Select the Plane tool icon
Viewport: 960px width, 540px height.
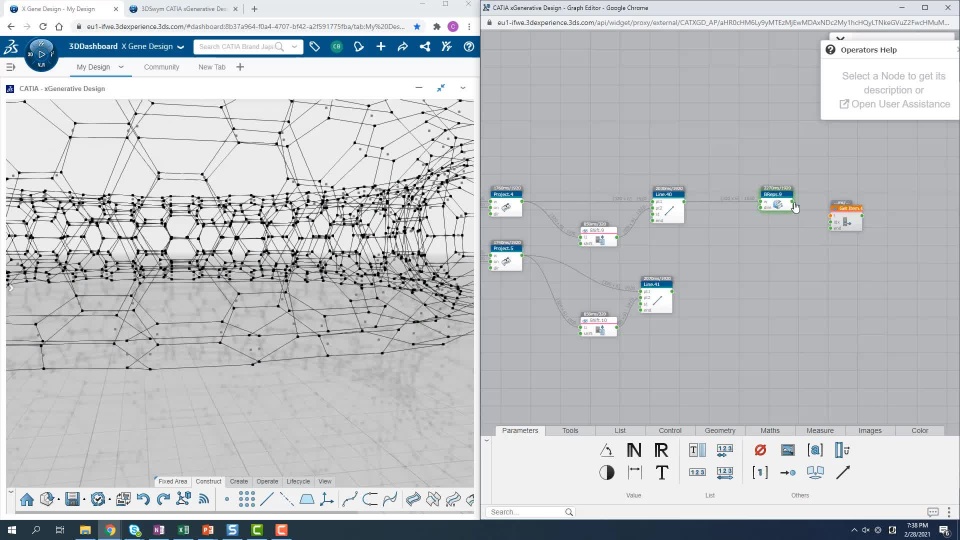307,499
